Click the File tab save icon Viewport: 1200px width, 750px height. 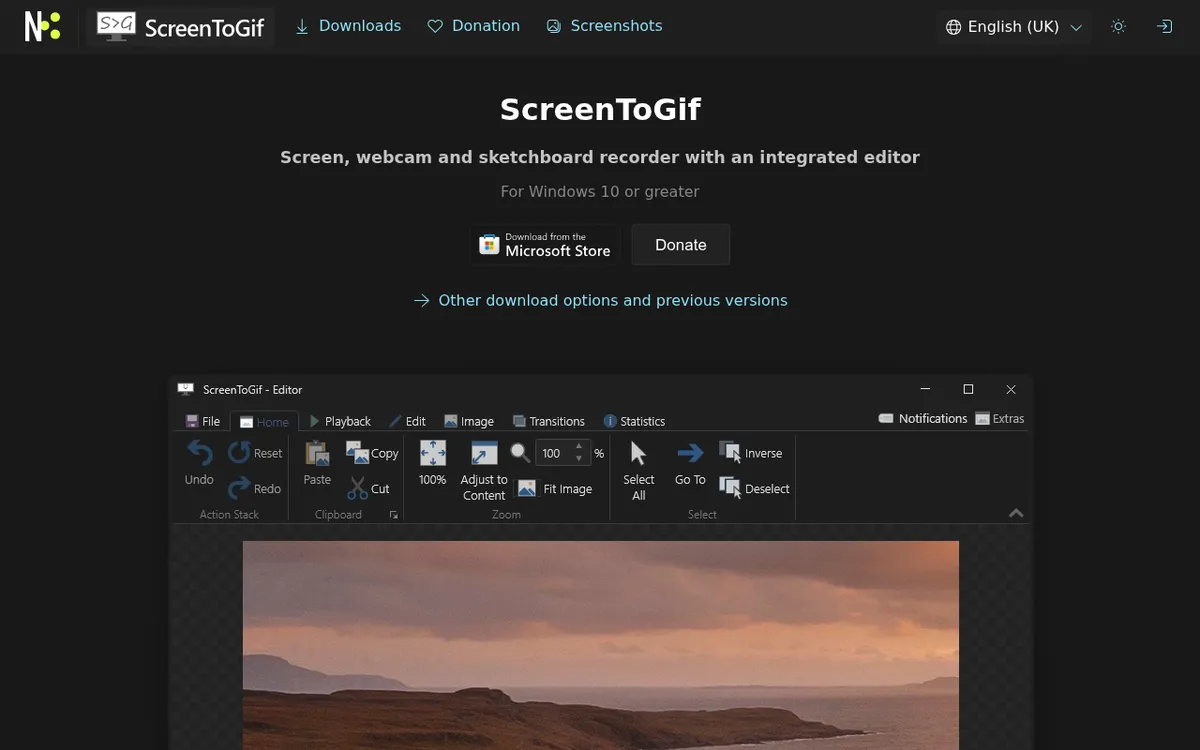coord(192,421)
